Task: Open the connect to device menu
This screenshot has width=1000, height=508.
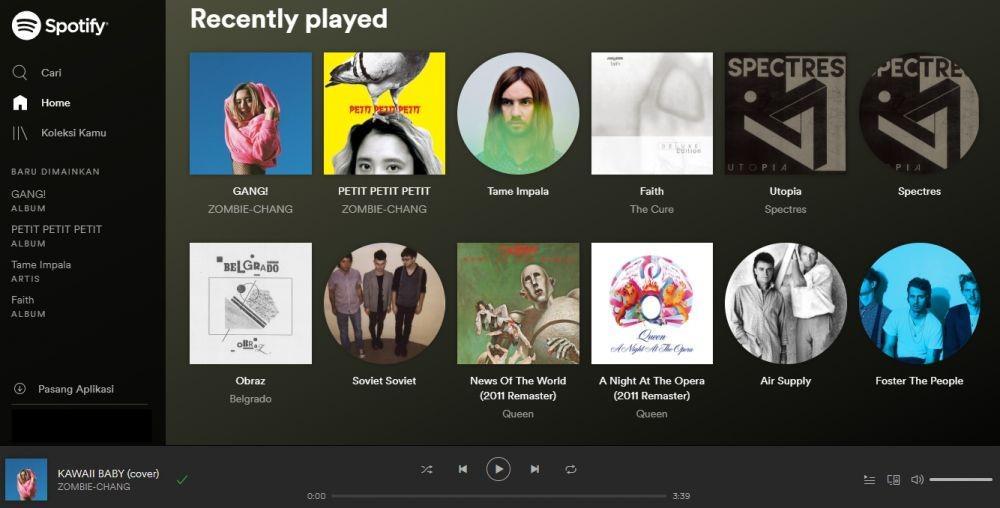Action: click(893, 479)
